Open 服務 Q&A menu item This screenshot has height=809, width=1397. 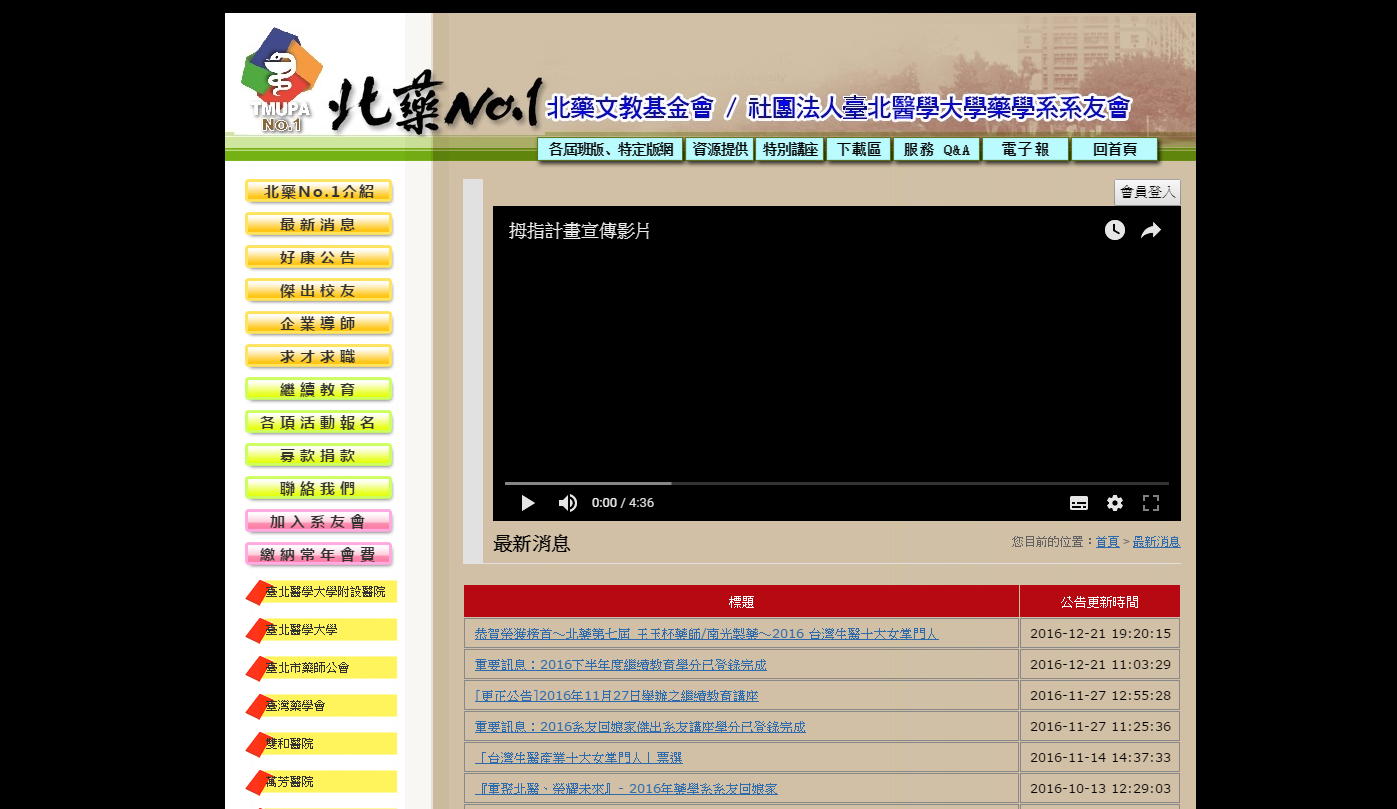(x=937, y=150)
